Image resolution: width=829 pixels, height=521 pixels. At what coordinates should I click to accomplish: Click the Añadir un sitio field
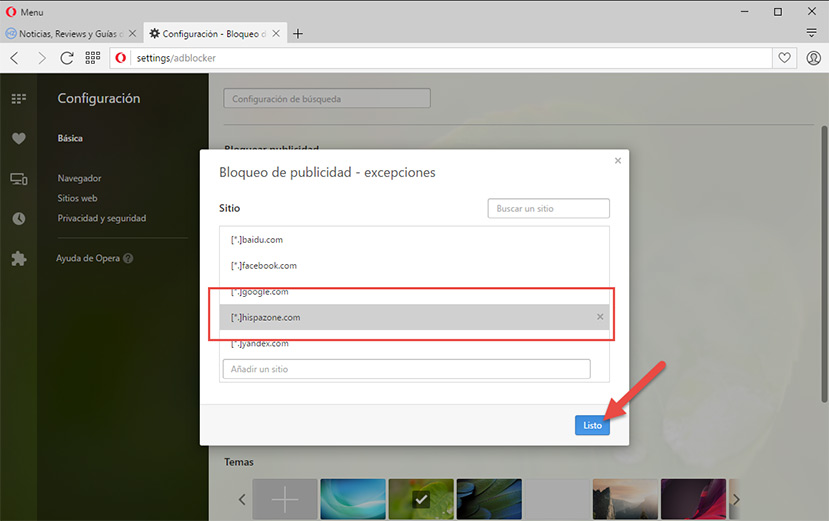point(407,369)
